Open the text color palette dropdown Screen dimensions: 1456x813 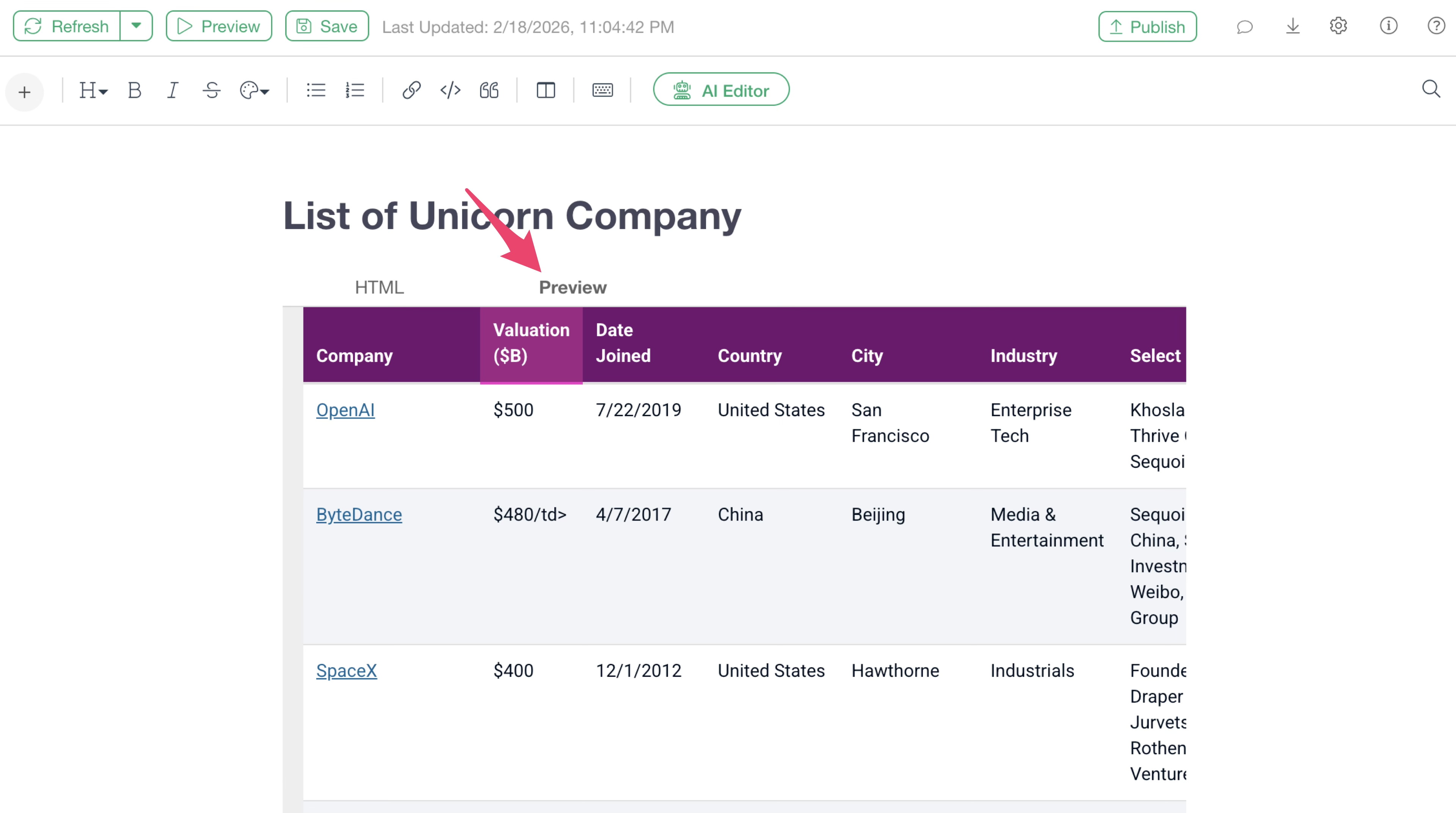(254, 91)
